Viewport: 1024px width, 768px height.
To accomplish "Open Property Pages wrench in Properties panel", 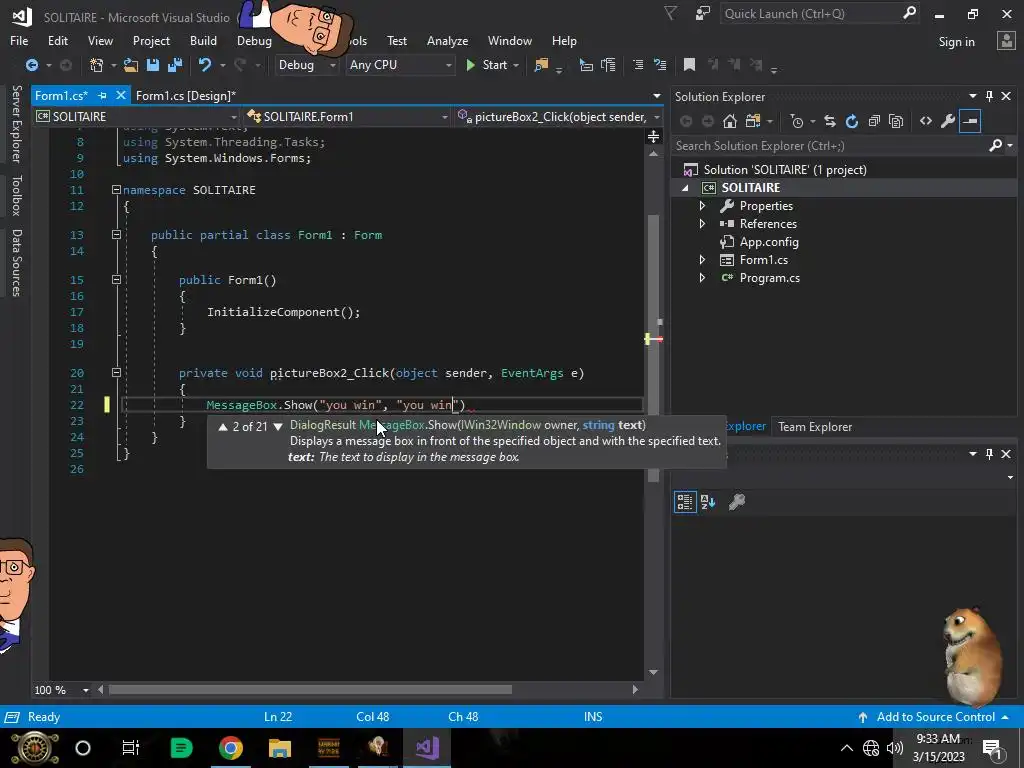I will pyautogui.click(x=737, y=502).
